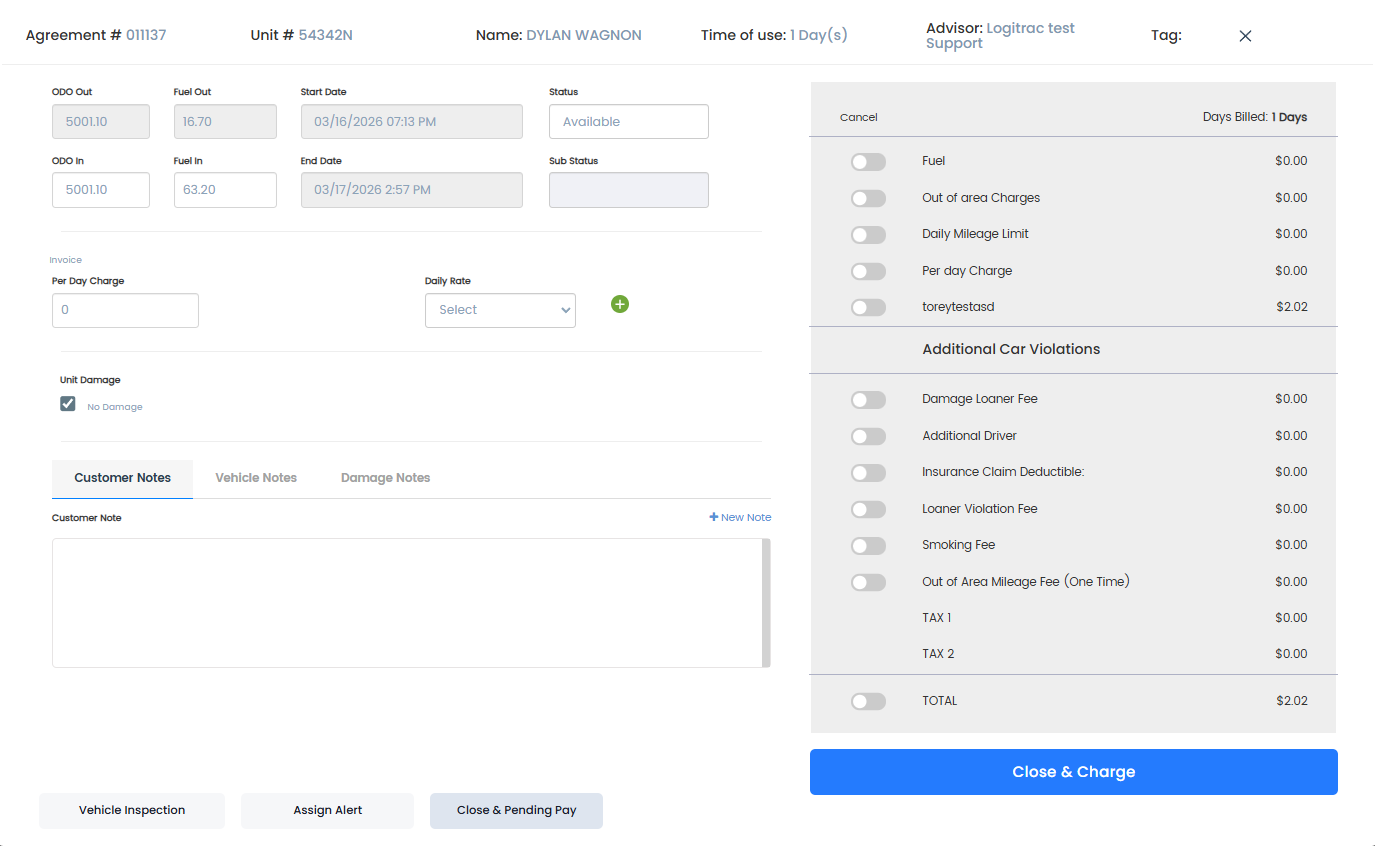Screen dimensions: 1375x846
Task: Click unit number 54342N
Action: point(326,35)
